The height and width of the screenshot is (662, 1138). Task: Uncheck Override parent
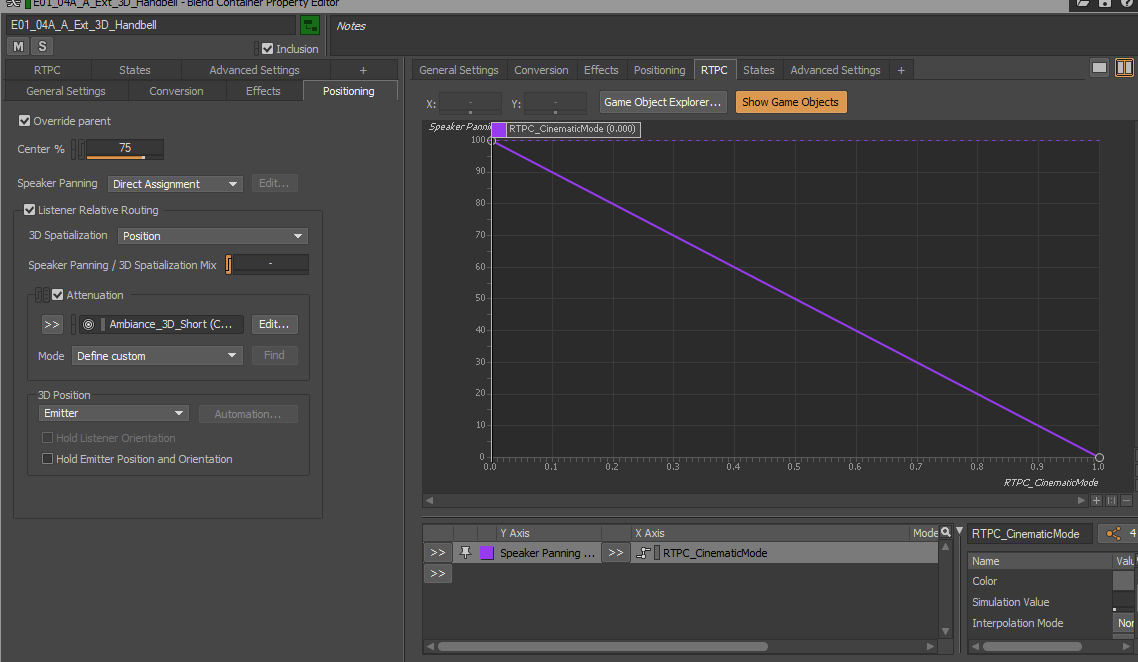25,120
